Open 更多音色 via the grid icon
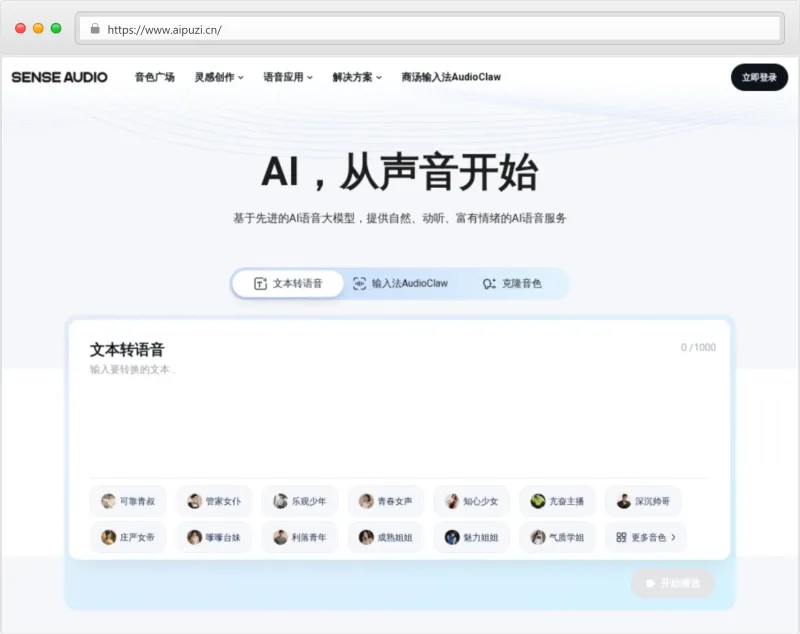The image size is (800, 634). [620, 537]
